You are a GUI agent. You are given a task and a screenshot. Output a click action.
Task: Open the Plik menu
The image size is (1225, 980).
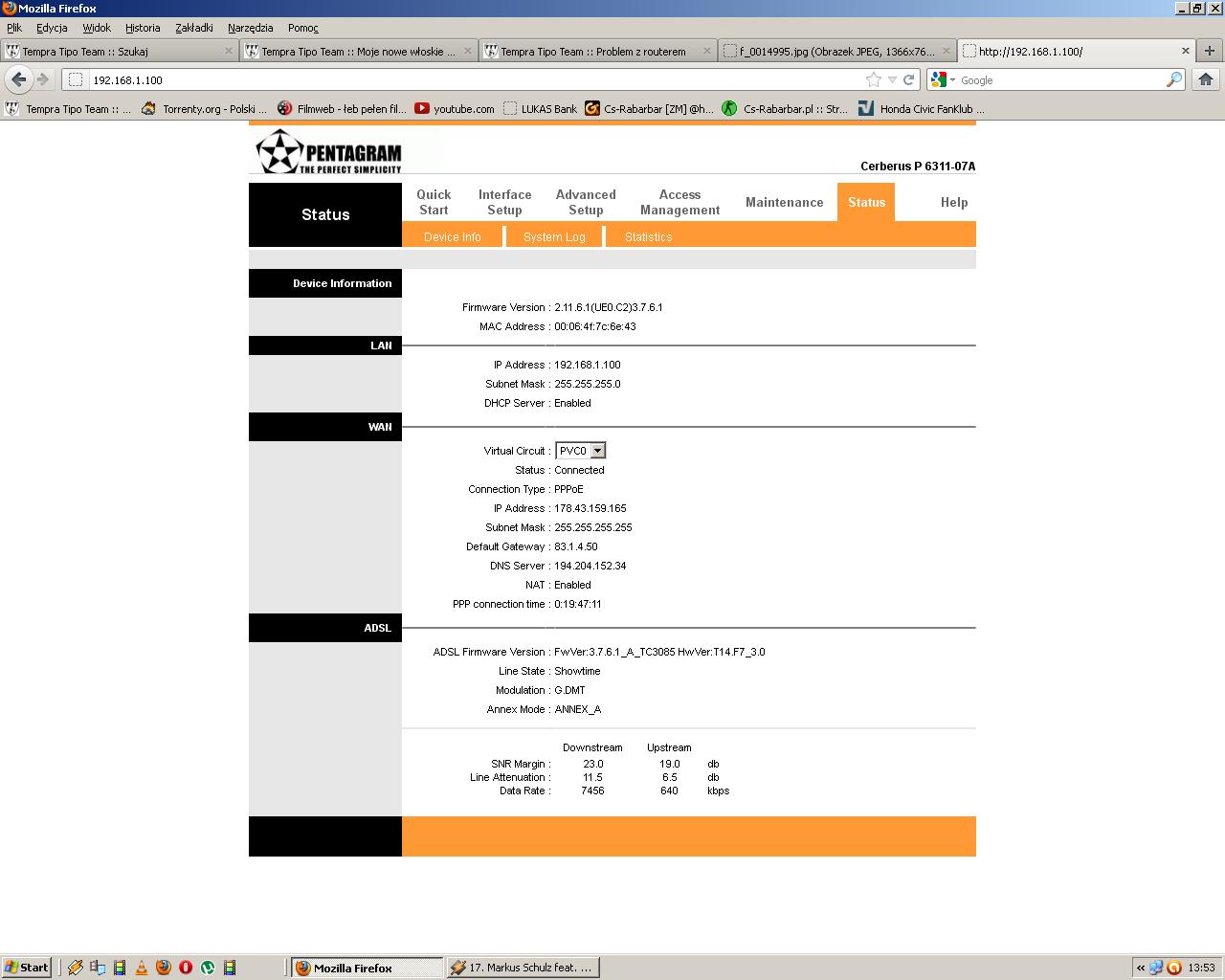tap(14, 28)
